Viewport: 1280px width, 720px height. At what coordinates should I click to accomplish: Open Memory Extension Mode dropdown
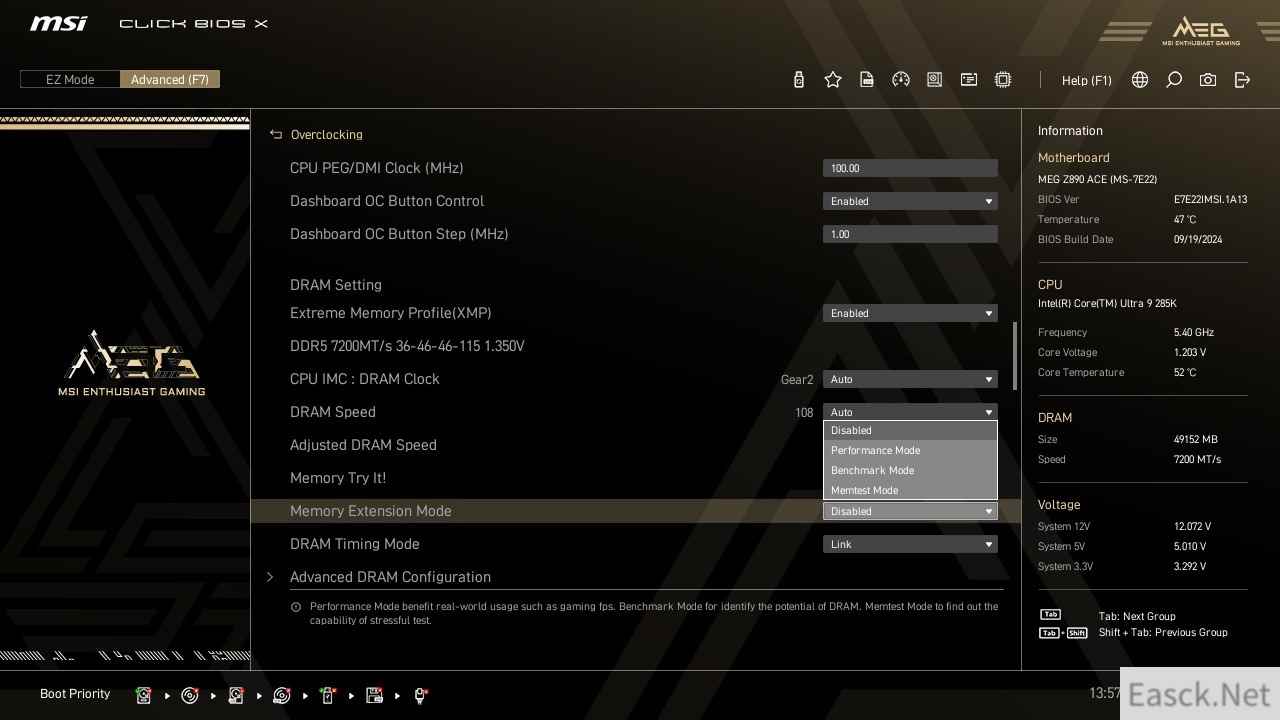point(910,511)
